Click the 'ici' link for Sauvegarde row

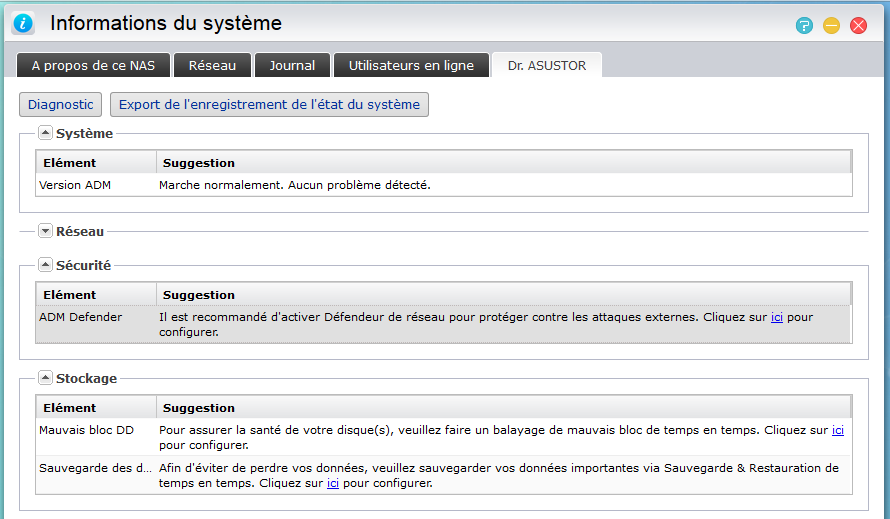[x=333, y=482]
